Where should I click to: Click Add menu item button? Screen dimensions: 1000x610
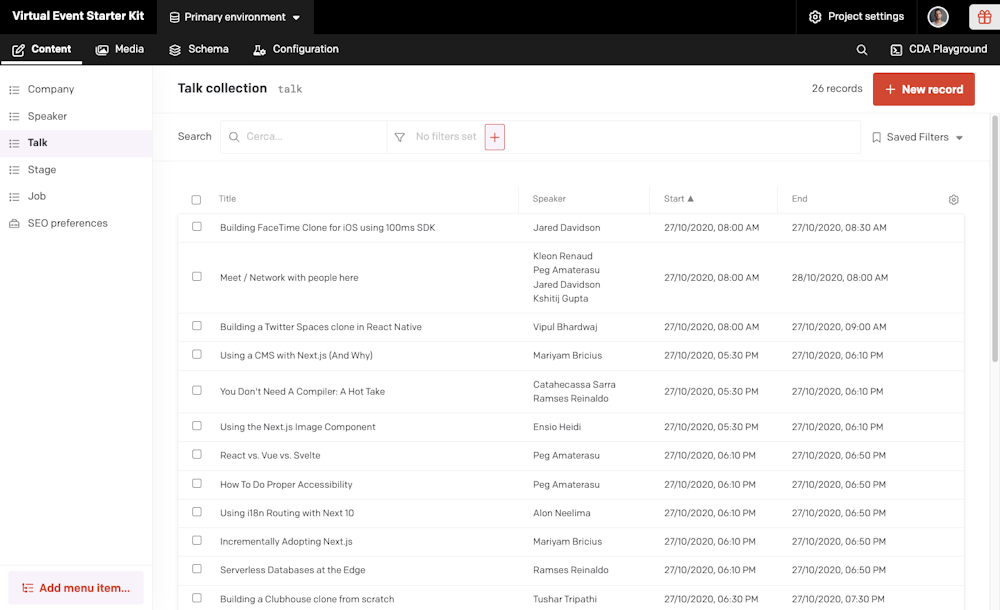(x=76, y=588)
